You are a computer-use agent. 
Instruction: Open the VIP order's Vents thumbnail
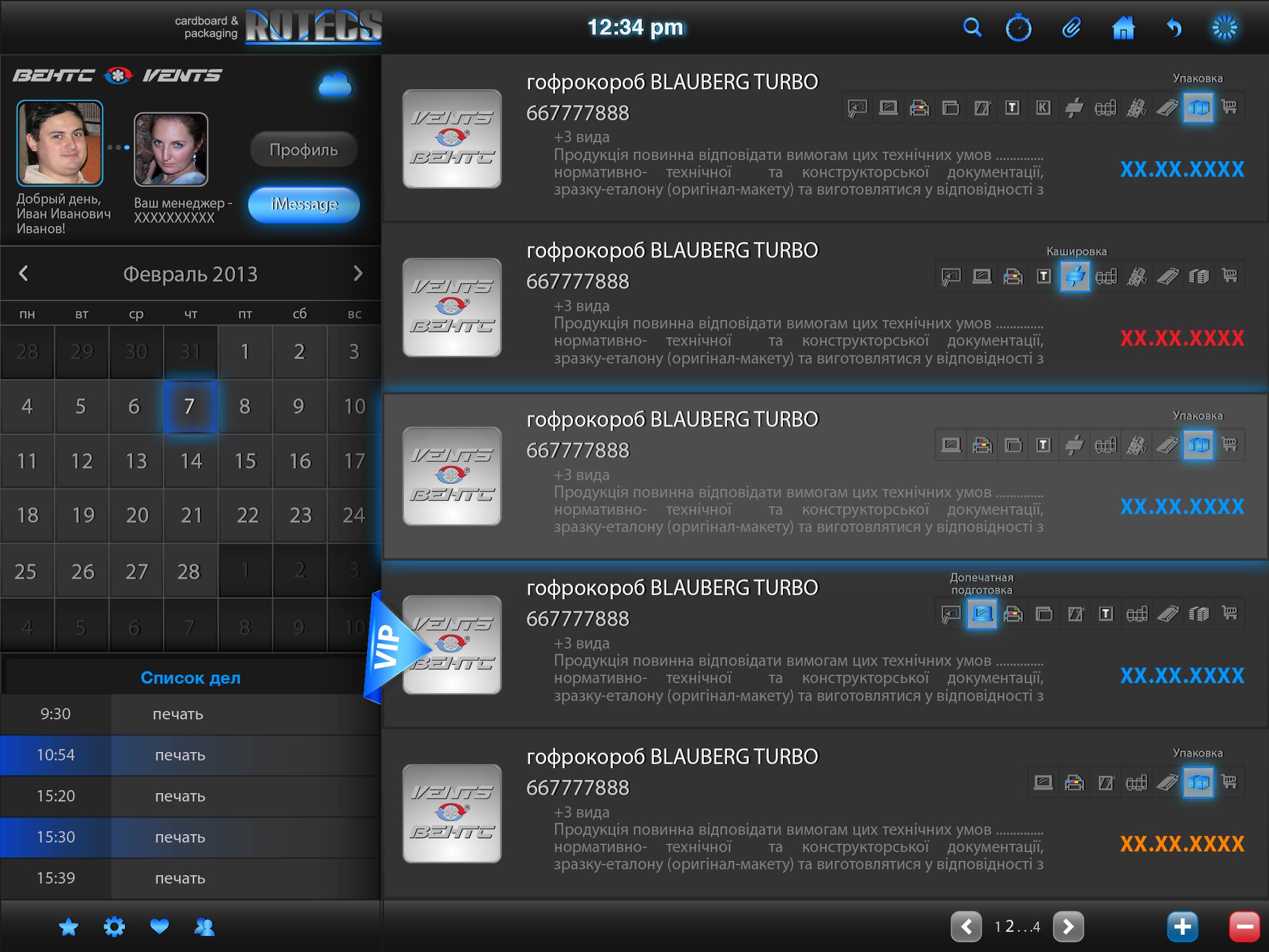(x=452, y=644)
